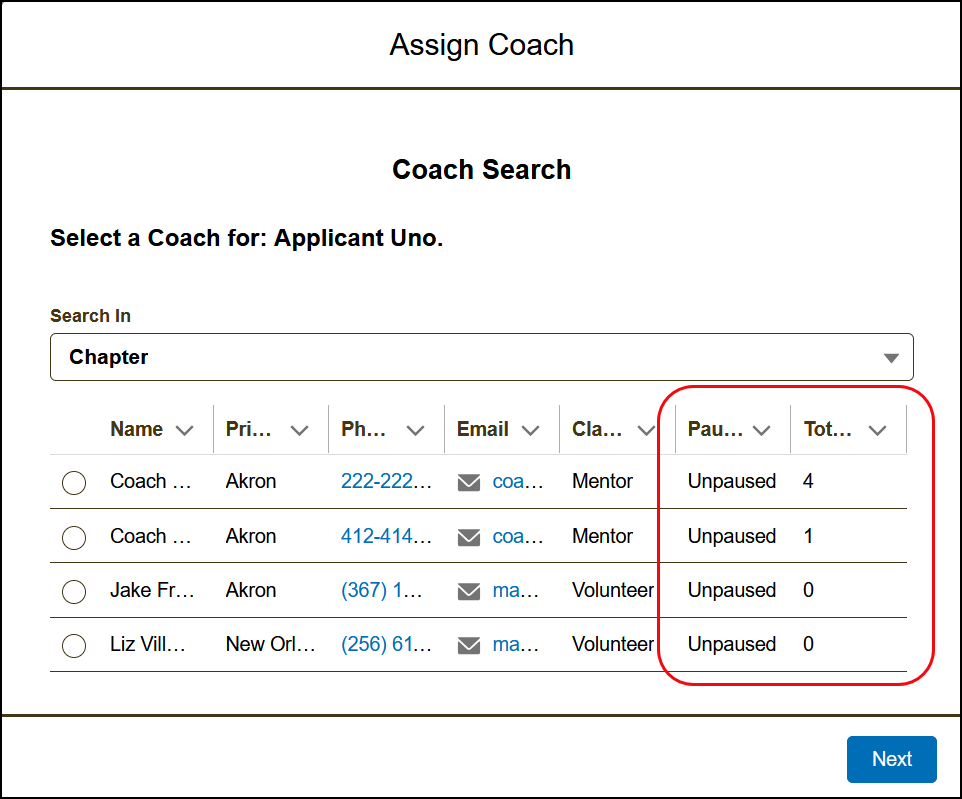This screenshot has height=799, width=962.
Task: Select the radio button for Jake
Action: pos(74,592)
